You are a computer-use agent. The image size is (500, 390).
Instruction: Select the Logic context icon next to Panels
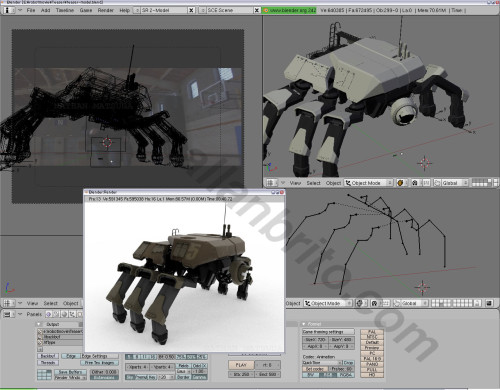(x=49, y=314)
